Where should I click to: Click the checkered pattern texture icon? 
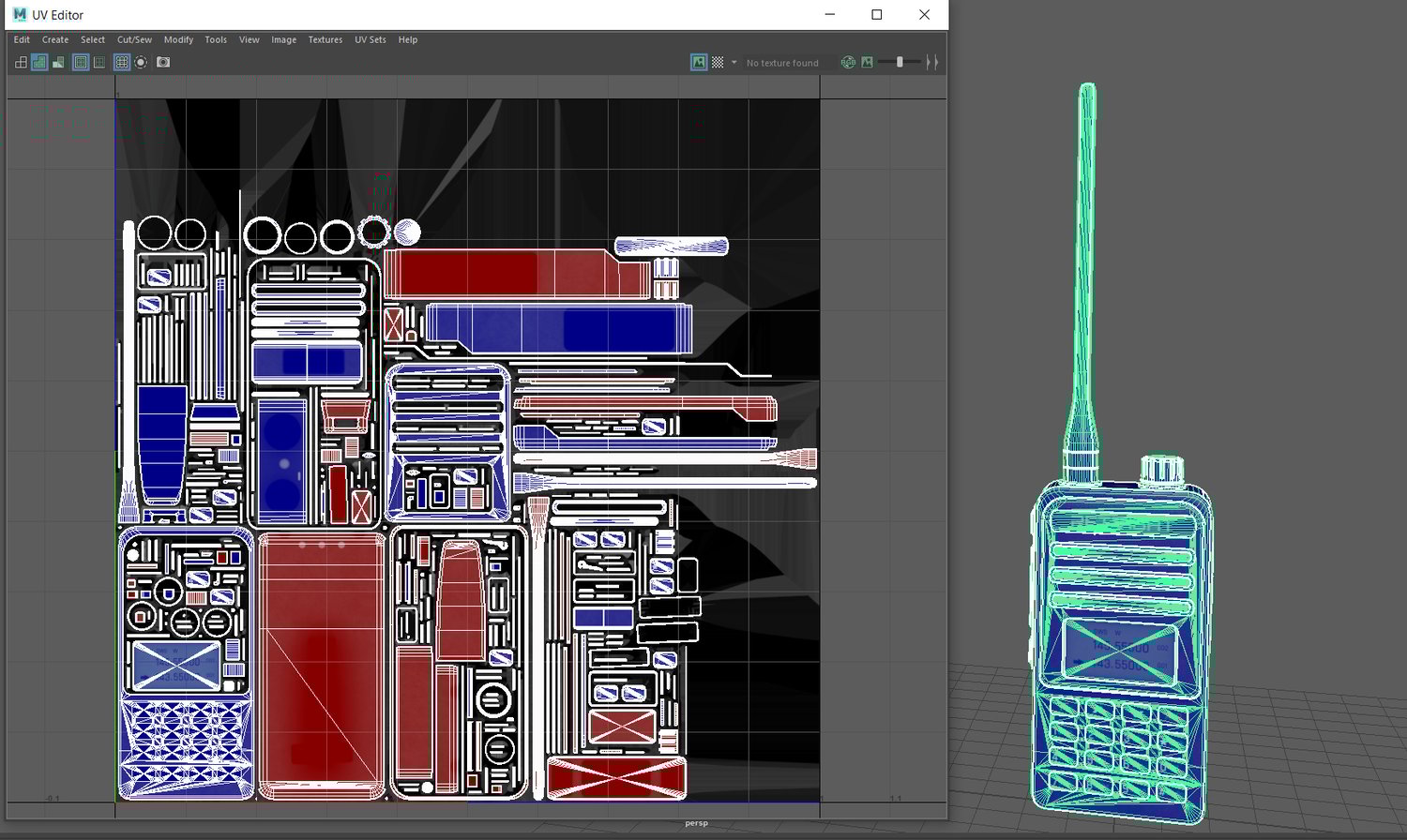point(718,63)
